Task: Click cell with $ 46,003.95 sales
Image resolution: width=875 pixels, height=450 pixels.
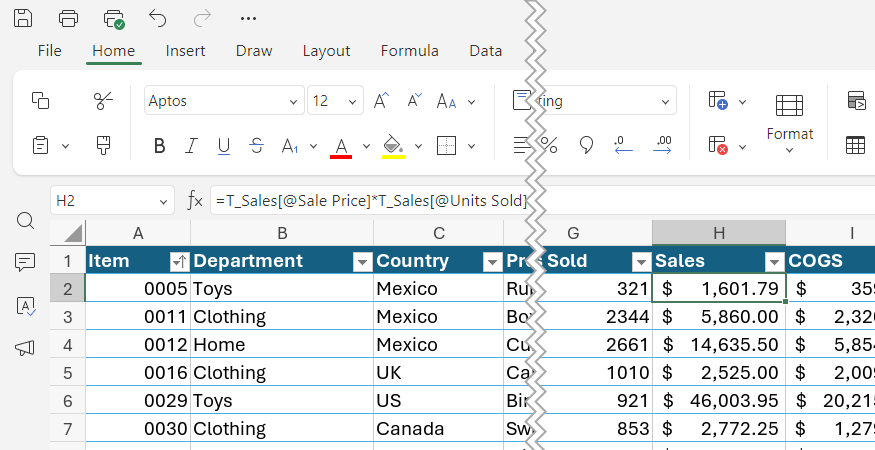Action: [719, 400]
